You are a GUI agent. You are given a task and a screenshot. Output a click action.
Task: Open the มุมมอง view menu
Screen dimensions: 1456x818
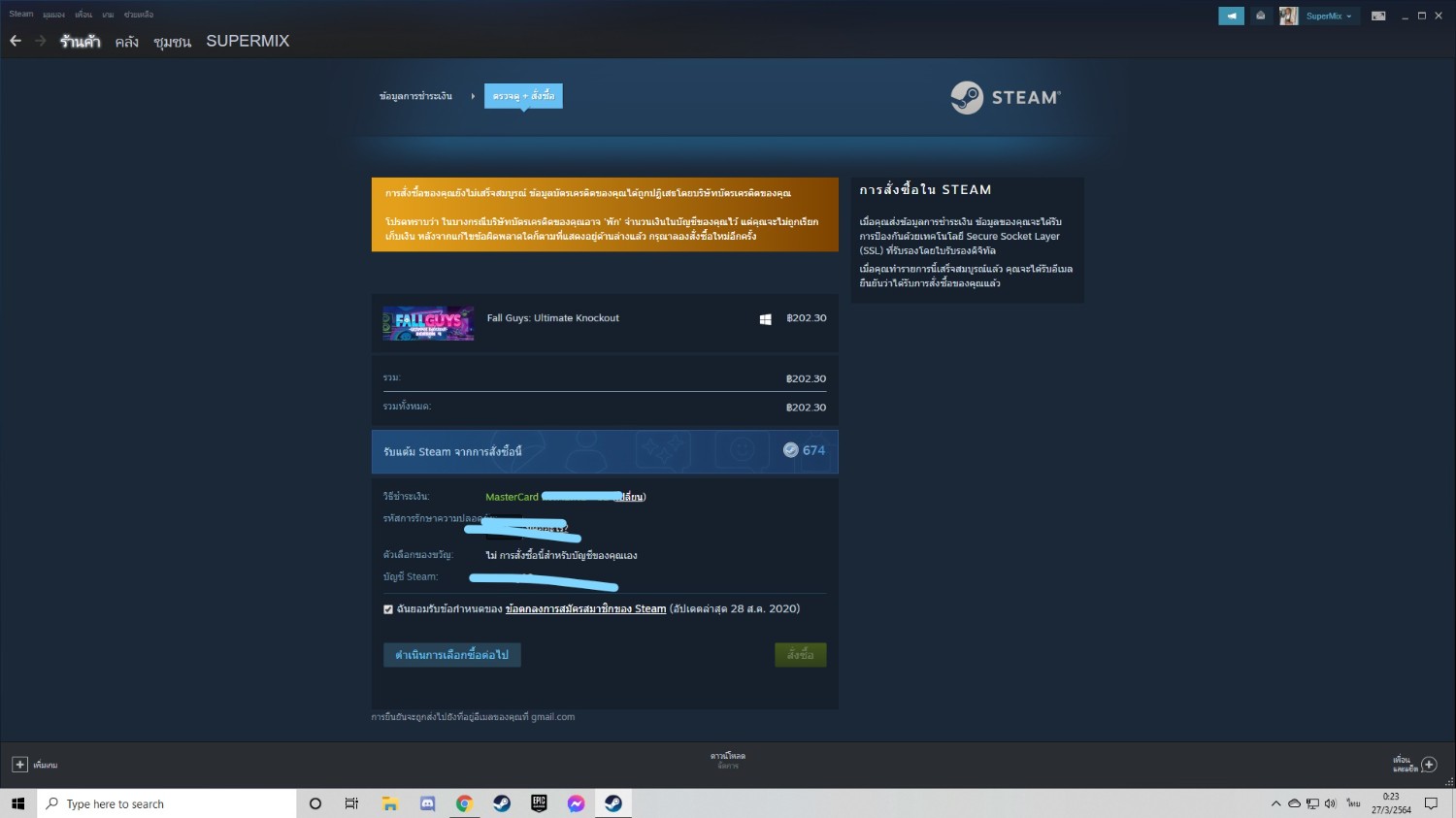(54, 15)
